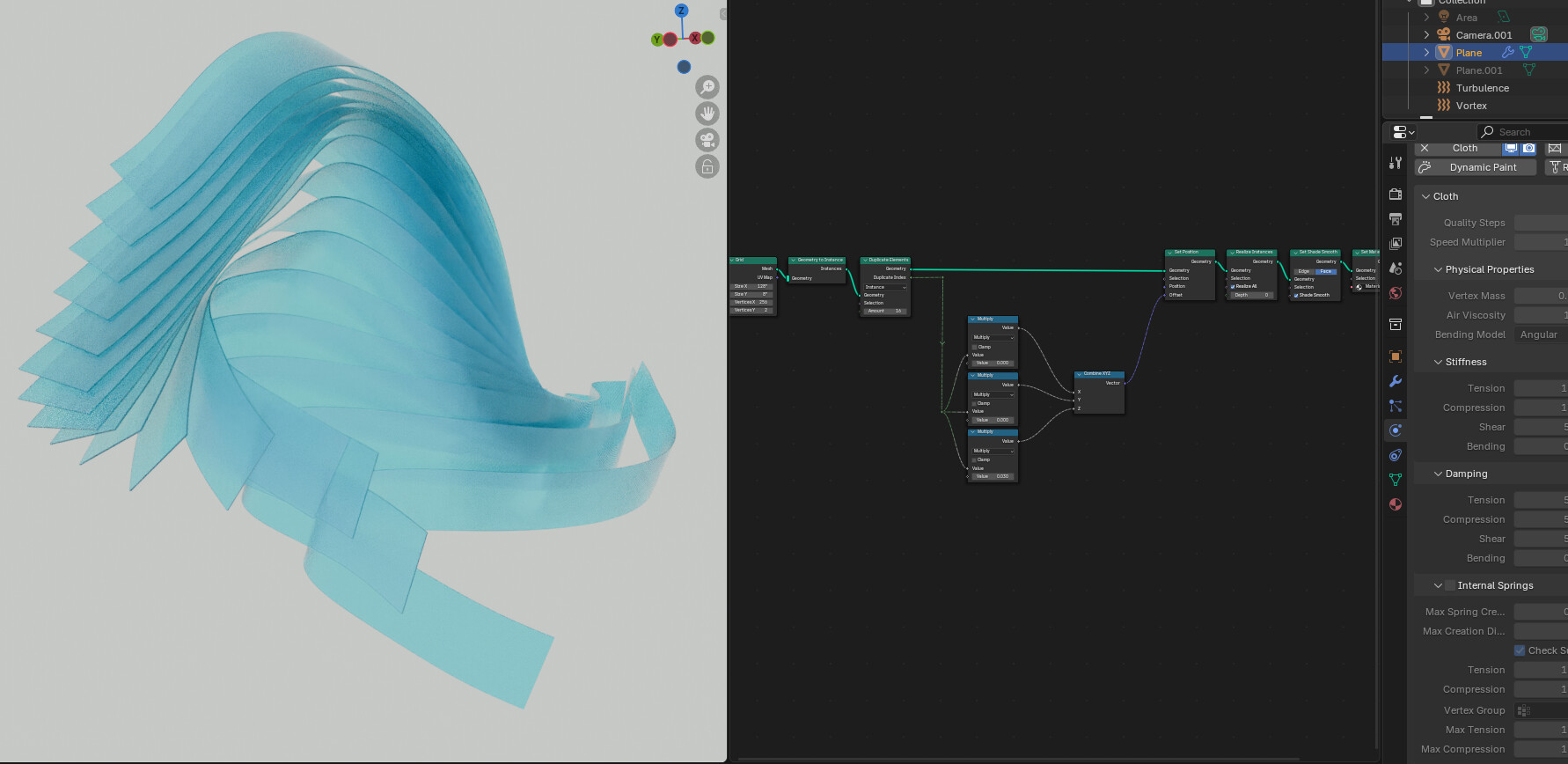The width and height of the screenshot is (1568, 764).
Task: Click the Dynamic Paint physics button
Action: click(x=1476, y=167)
